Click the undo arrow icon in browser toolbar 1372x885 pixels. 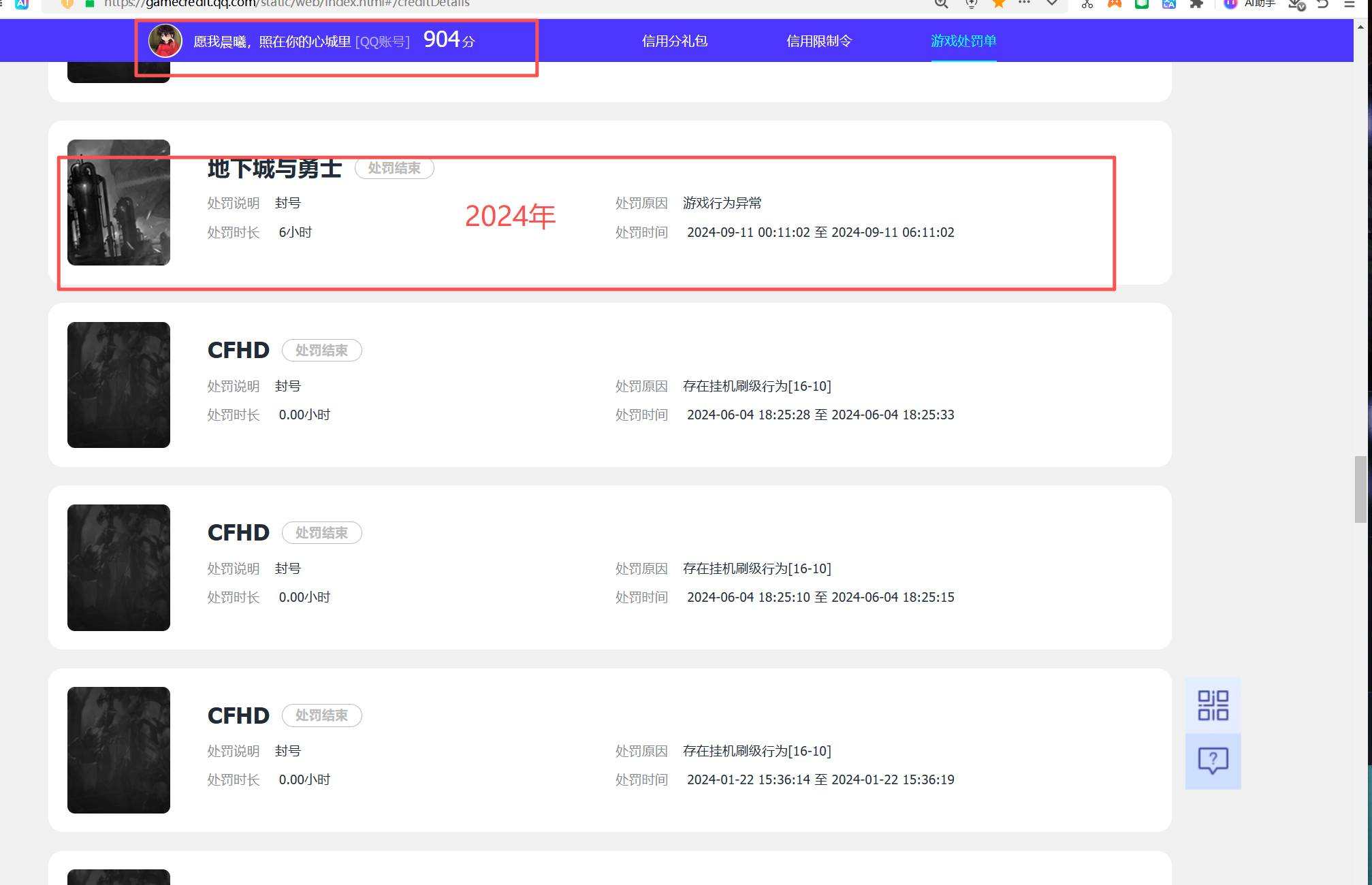[x=1323, y=3]
